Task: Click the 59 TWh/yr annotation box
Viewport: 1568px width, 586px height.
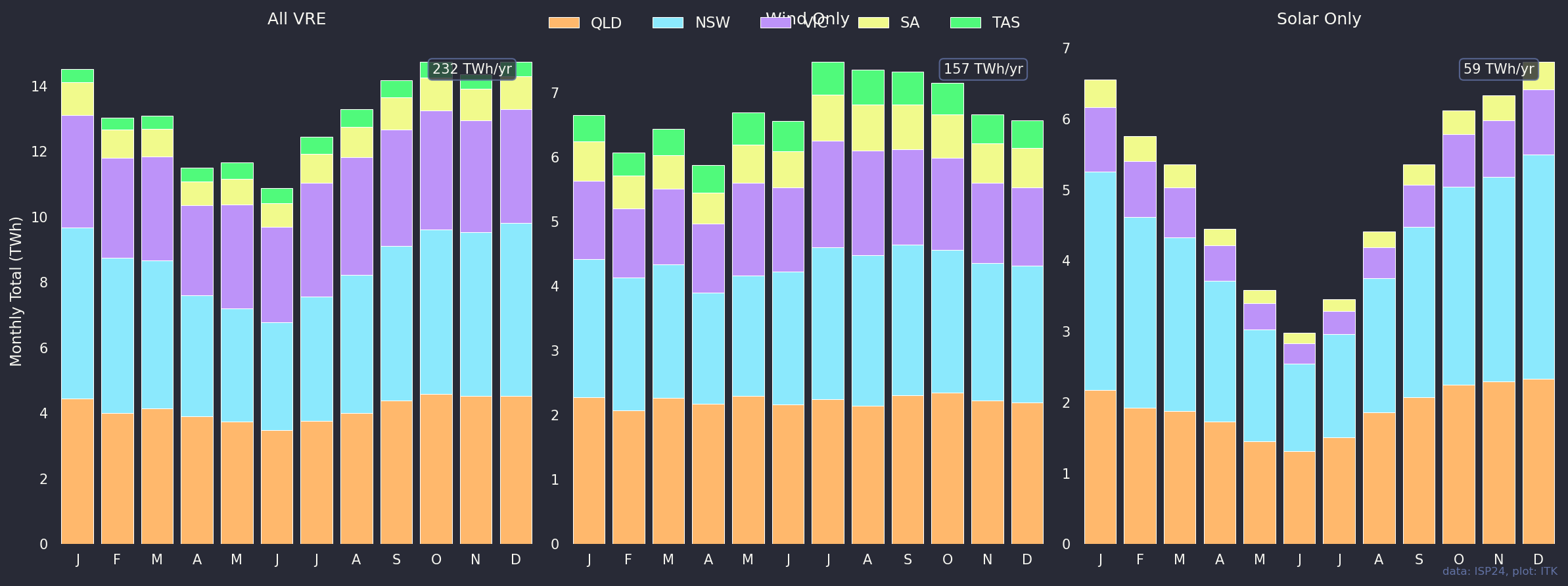Action: (1498, 69)
